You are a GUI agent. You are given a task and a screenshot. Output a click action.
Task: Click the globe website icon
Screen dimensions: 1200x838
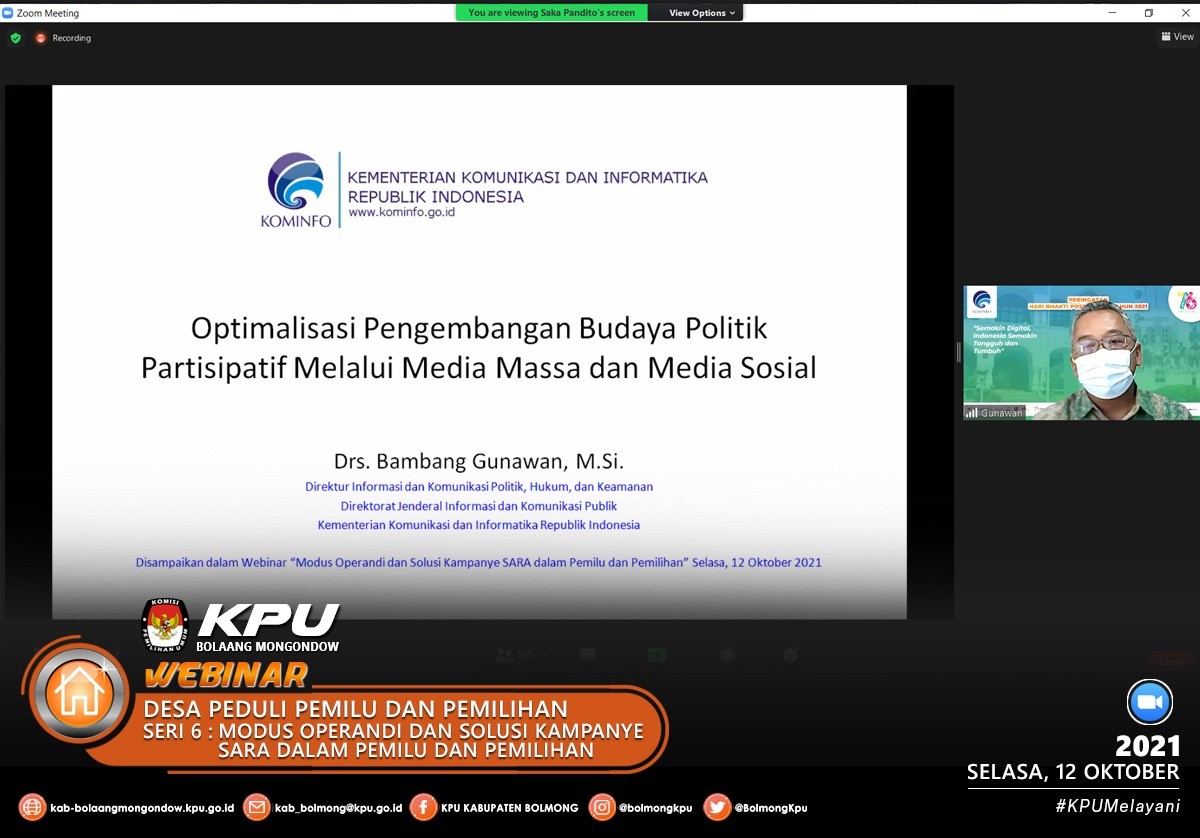(x=32, y=807)
